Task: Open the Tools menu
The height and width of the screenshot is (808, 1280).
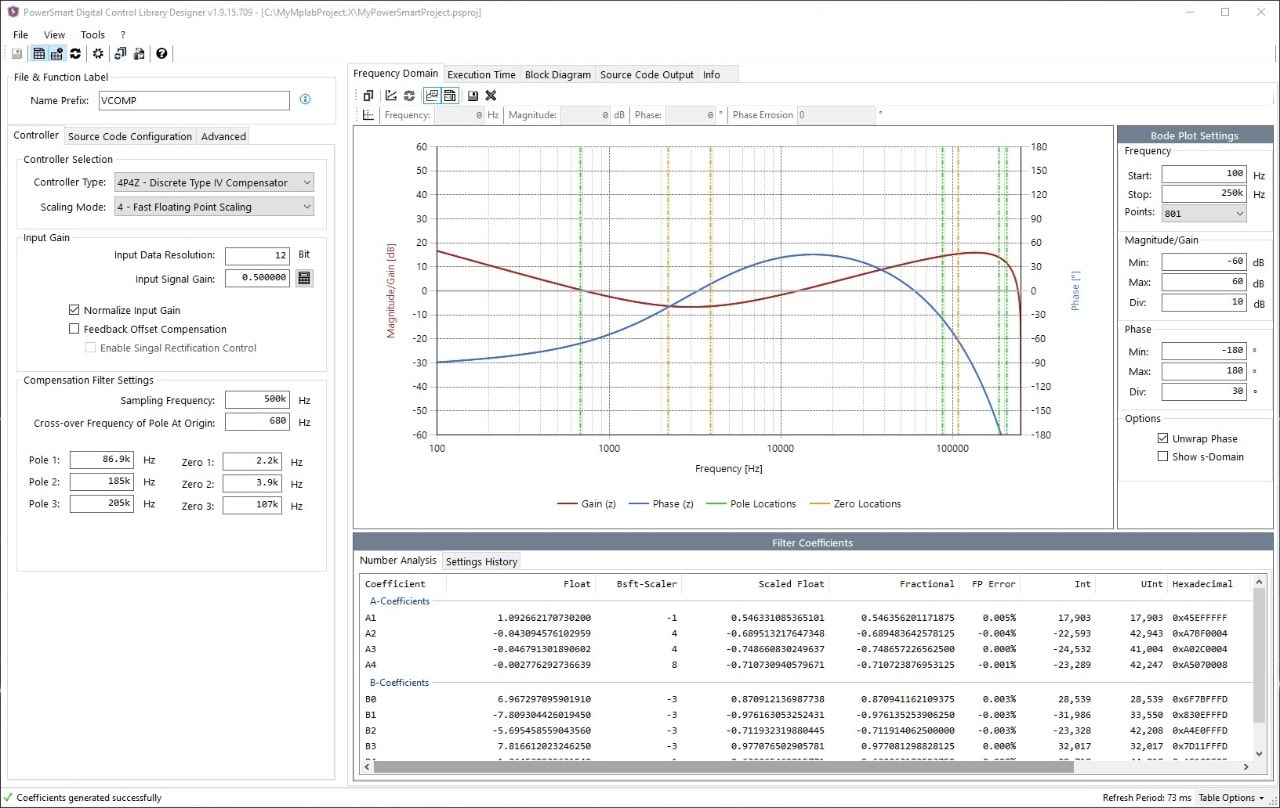Action: [x=92, y=34]
